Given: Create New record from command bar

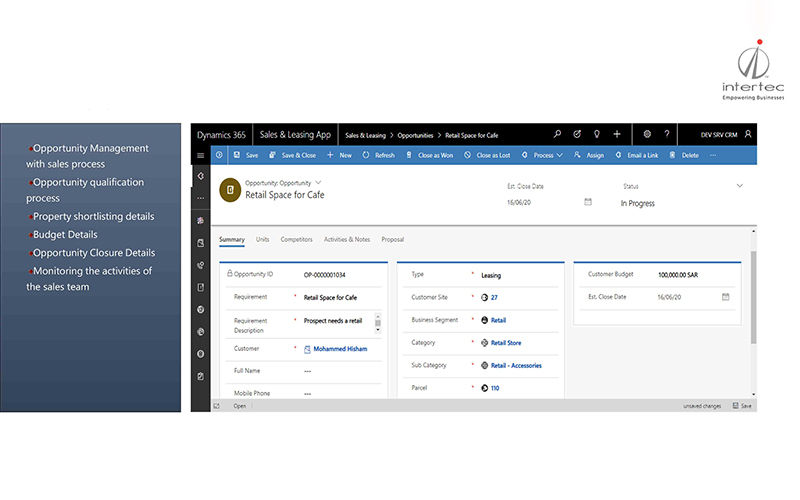Looking at the screenshot, I should pyautogui.click(x=339, y=155).
